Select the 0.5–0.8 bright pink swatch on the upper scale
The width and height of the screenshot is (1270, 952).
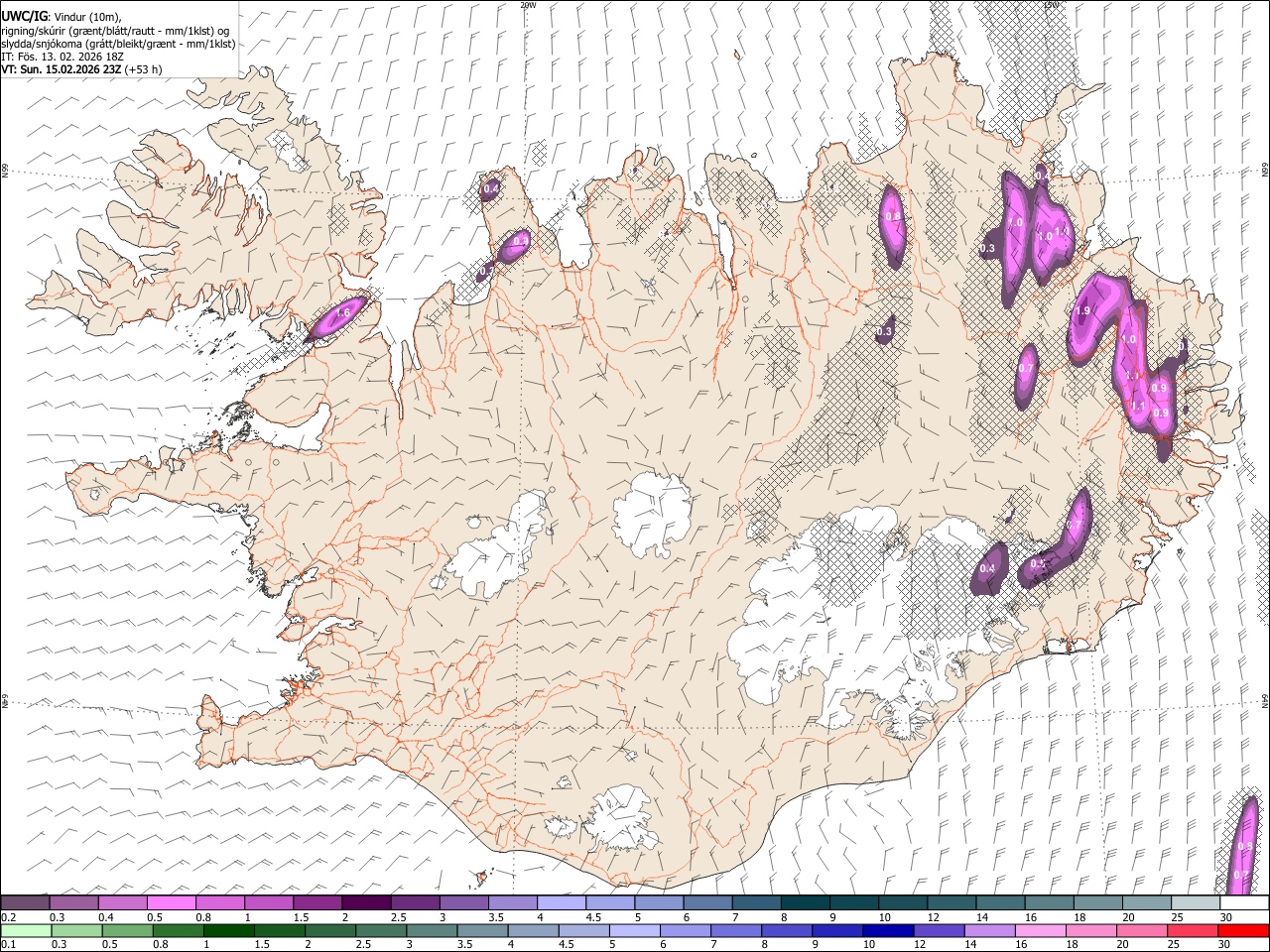pyautogui.click(x=171, y=902)
